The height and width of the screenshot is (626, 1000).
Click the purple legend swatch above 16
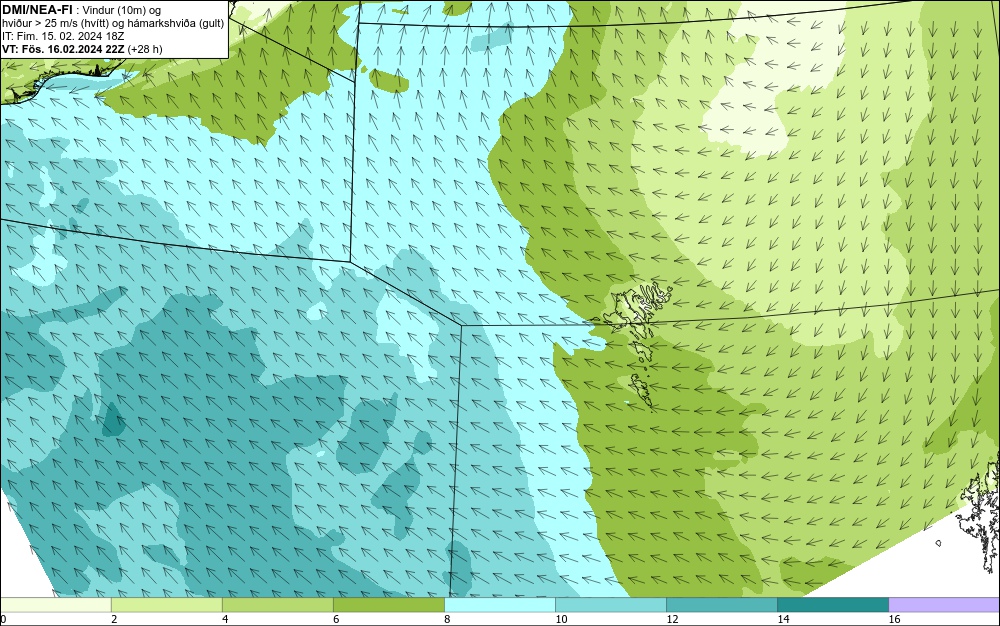pos(944,605)
